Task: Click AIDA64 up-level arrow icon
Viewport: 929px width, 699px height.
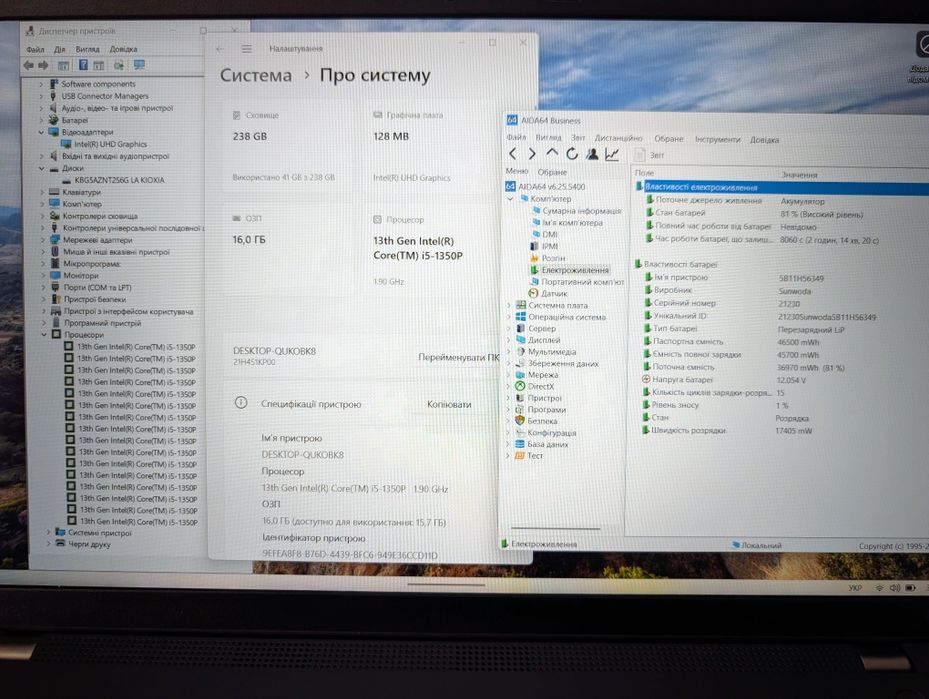Action: pyautogui.click(x=552, y=154)
